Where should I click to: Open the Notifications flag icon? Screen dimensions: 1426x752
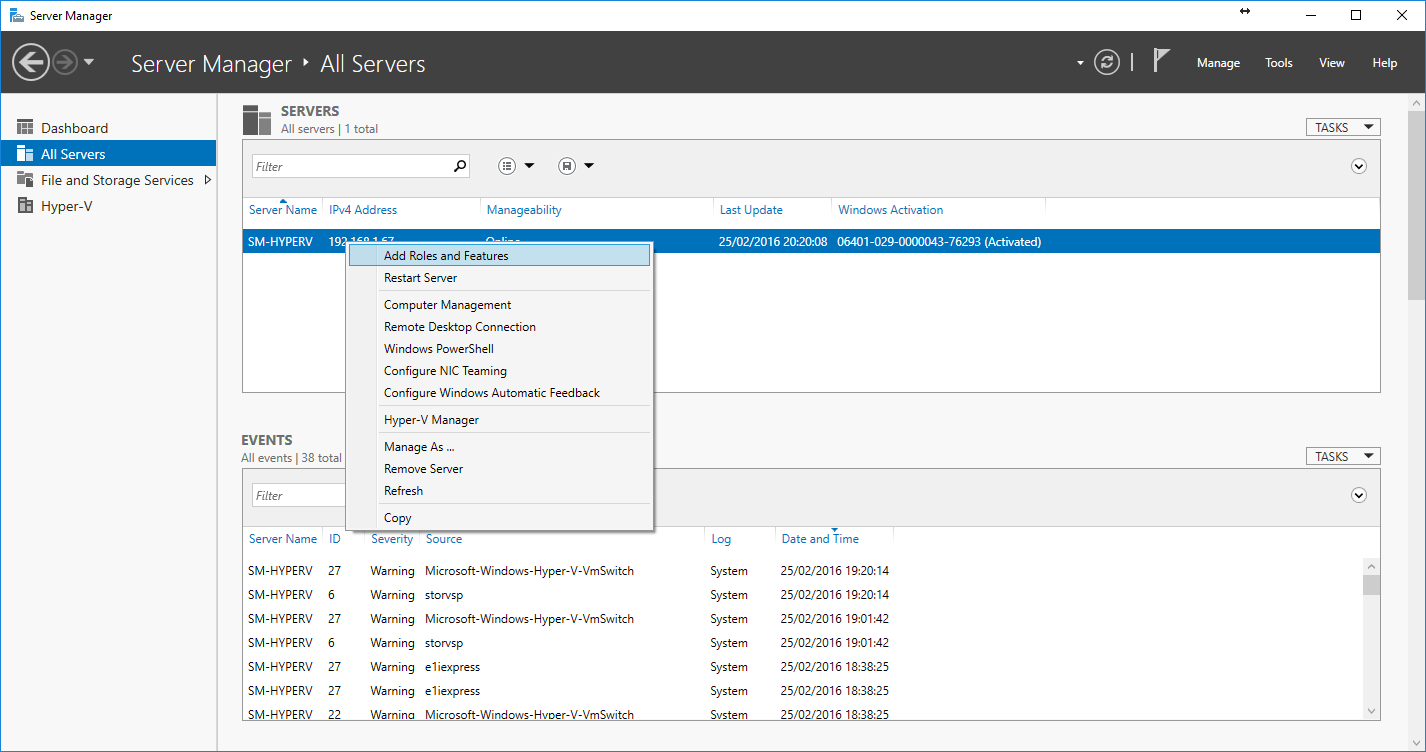pyautogui.click(x=1161, y=61)
